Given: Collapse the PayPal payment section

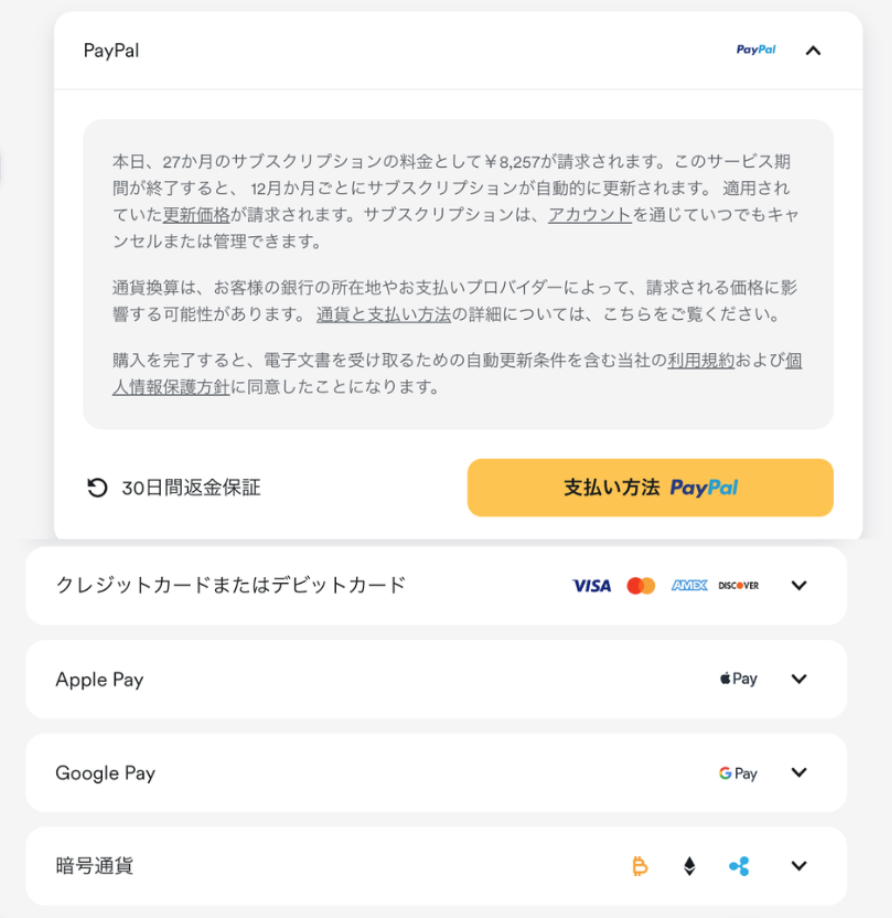Looking at the screenshot, I should pyautogui.click(x=813, y=50).
